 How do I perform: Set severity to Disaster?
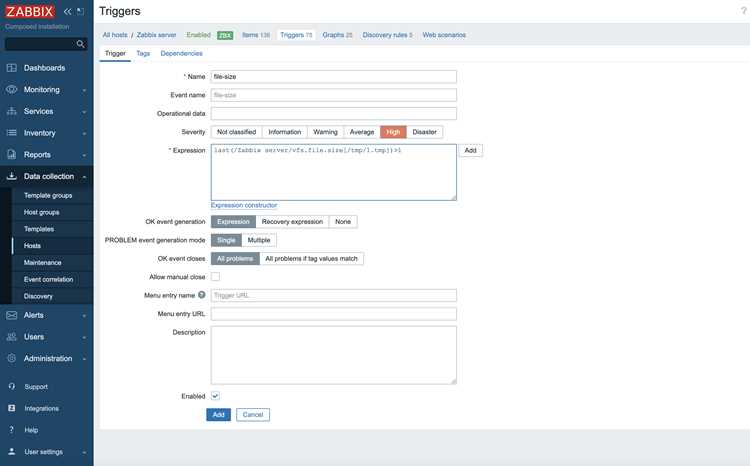pos(424,132)
